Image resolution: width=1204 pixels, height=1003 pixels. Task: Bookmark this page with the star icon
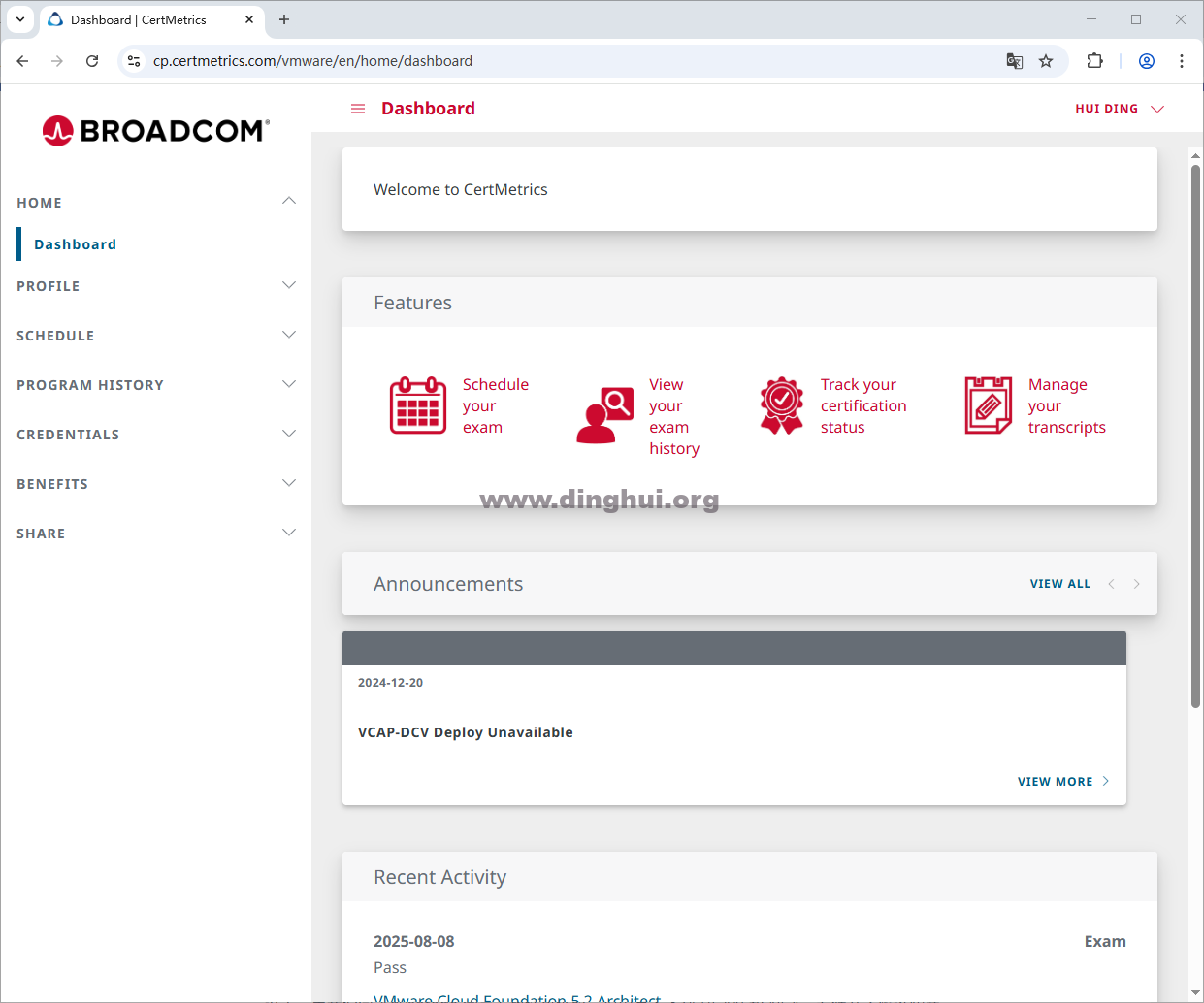coord(1046,61)
